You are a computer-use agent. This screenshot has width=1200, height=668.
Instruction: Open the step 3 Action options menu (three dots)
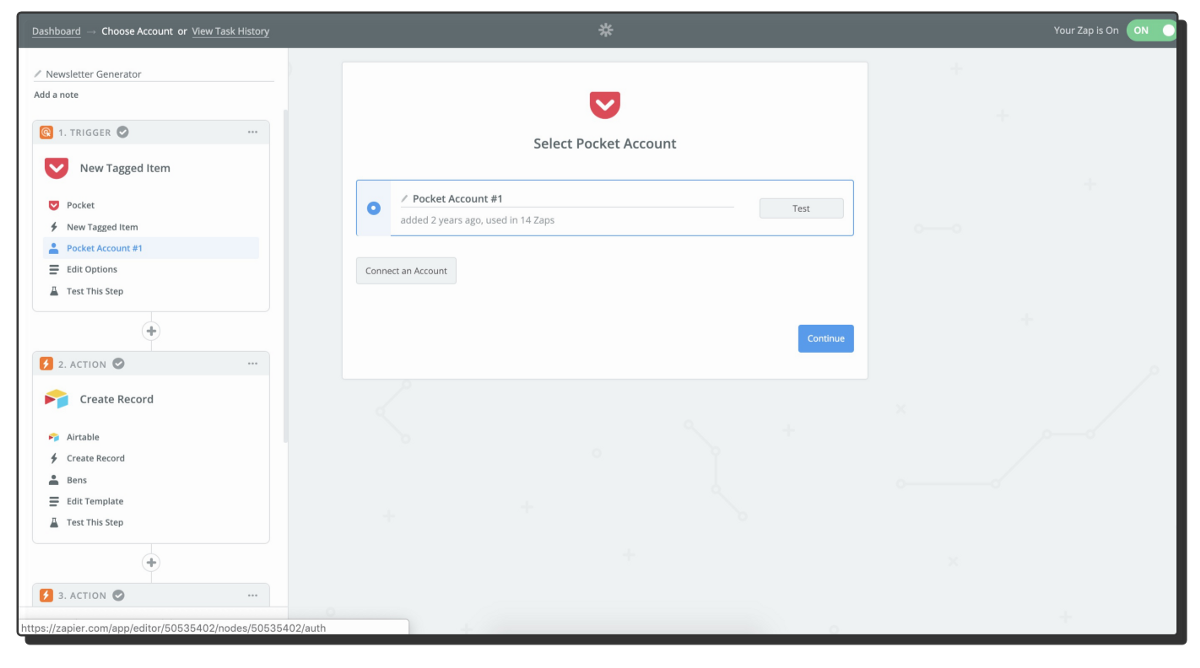coord(253,595)
